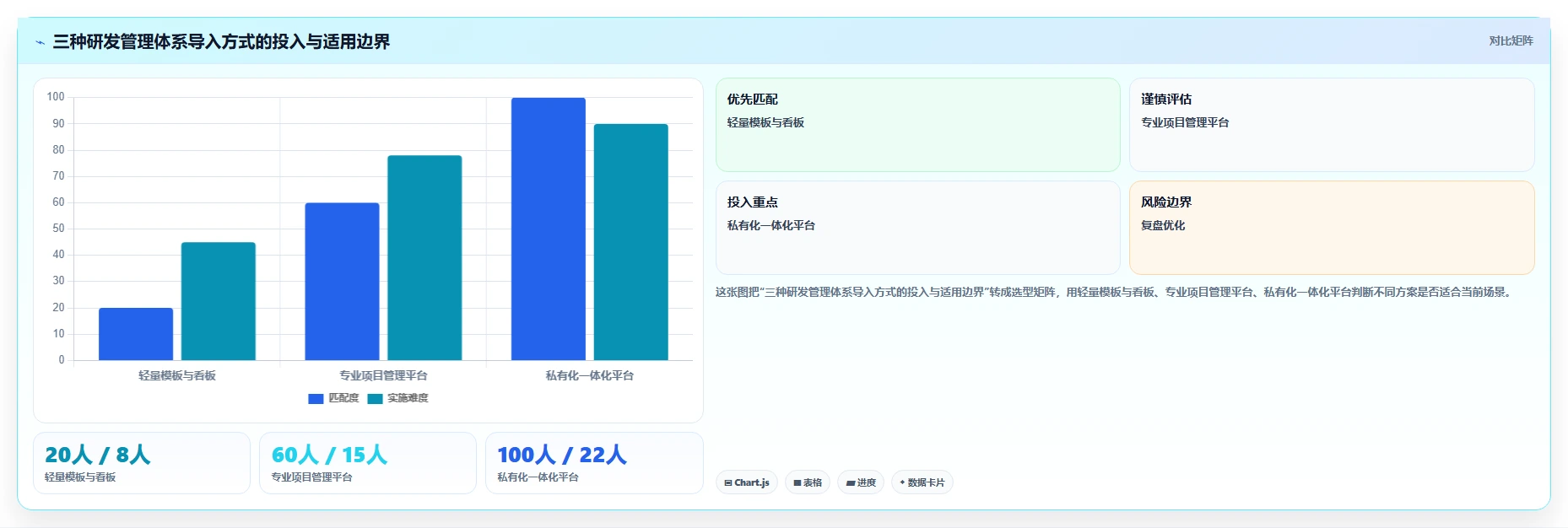Click the 匹配度 bar for 私有化一体化平台
This screenshot has height=528, width=1568.
(x=549, y=229)
